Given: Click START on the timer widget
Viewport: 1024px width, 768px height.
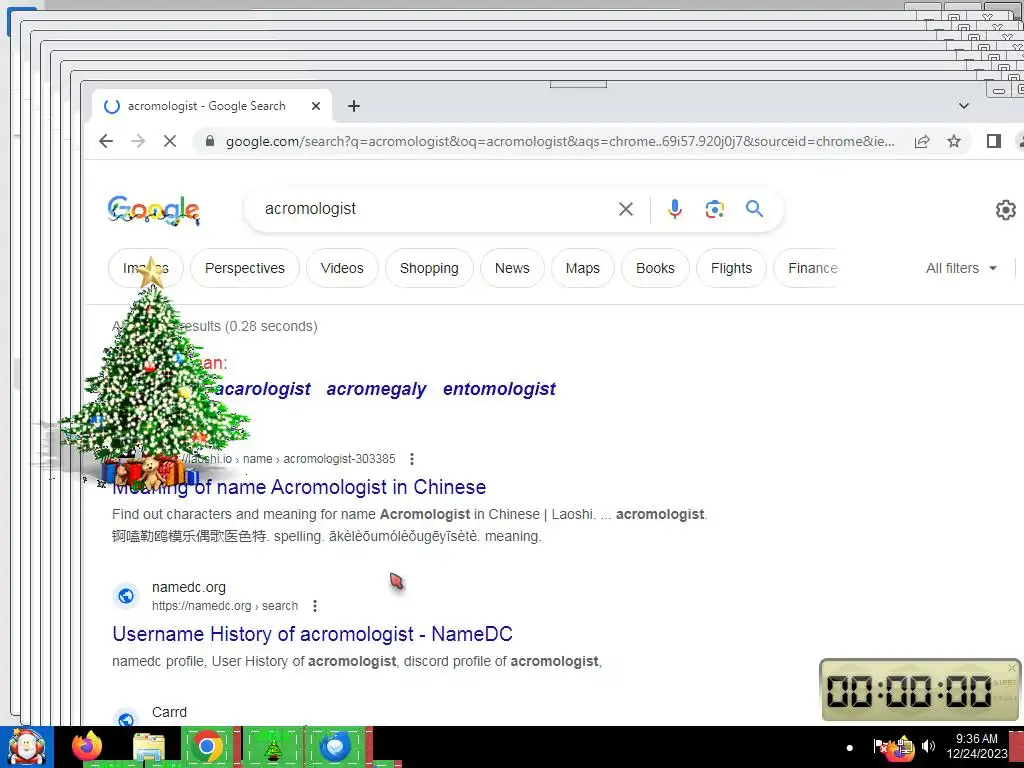Looking at the screenshot, I should [x=1005, y=682].
